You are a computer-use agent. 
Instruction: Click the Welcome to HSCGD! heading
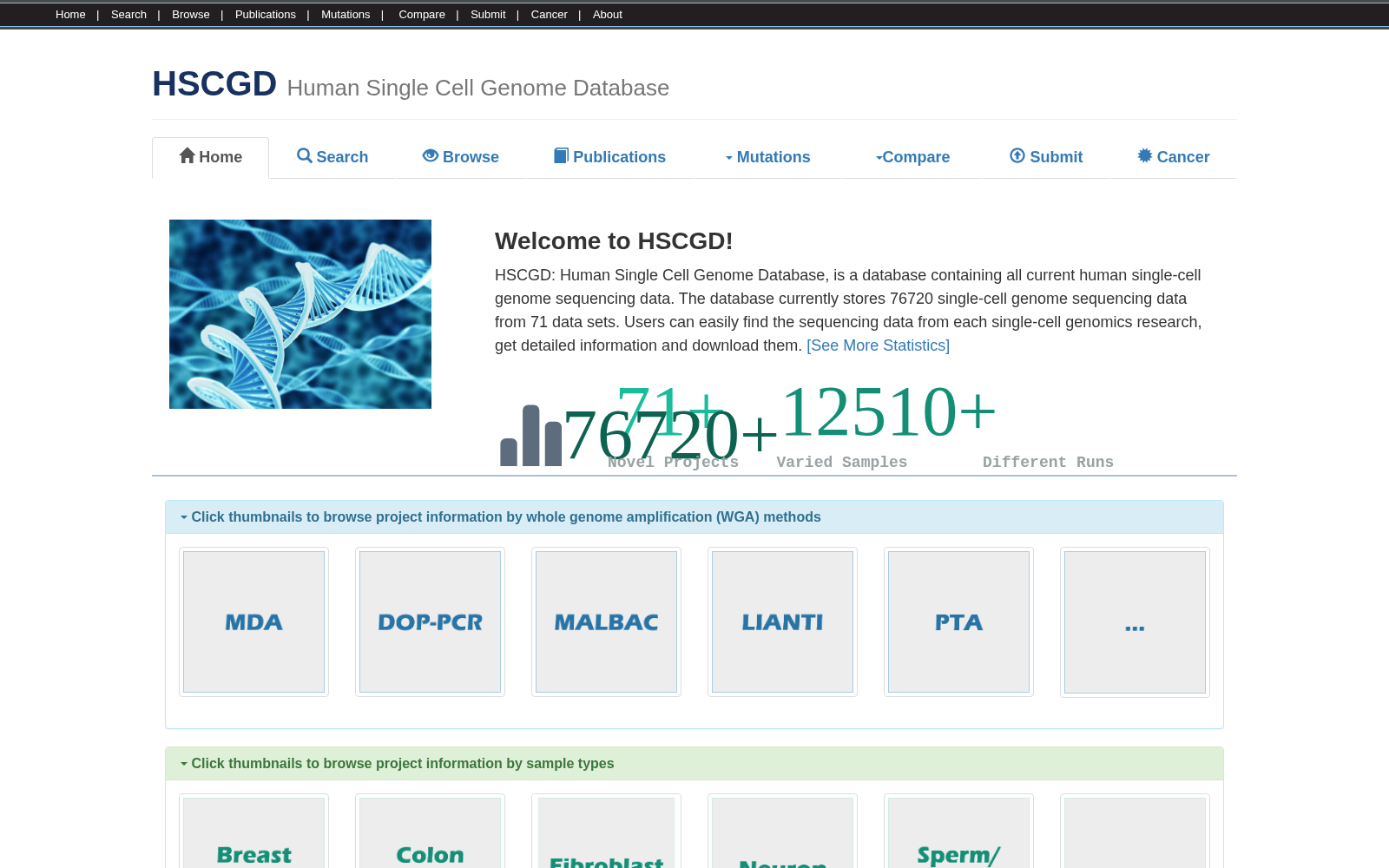point(614,241)
